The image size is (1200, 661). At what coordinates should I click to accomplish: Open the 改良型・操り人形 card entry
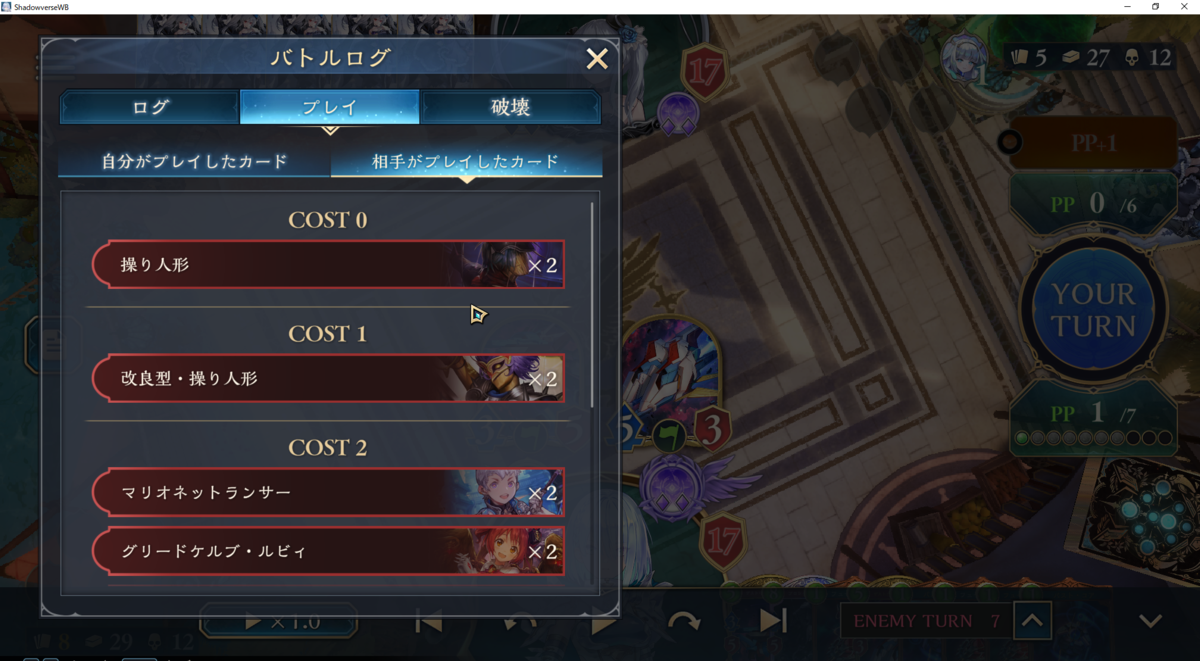point(328,379)
